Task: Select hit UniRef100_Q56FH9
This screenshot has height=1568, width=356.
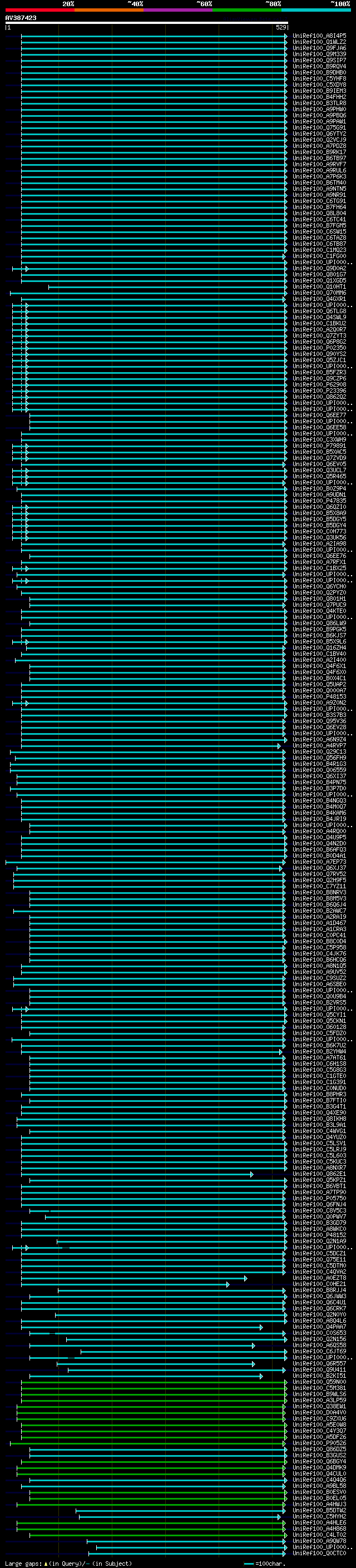Action: [319, 758]
